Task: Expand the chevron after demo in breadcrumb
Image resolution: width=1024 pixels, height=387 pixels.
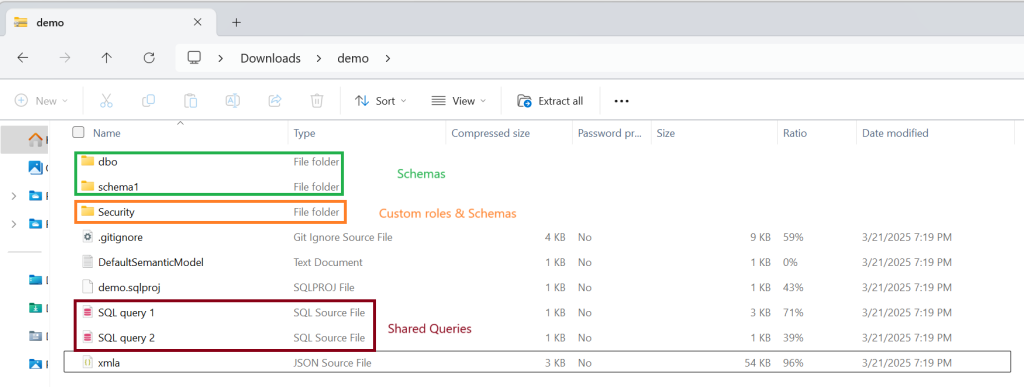Action: pos(388,58)
